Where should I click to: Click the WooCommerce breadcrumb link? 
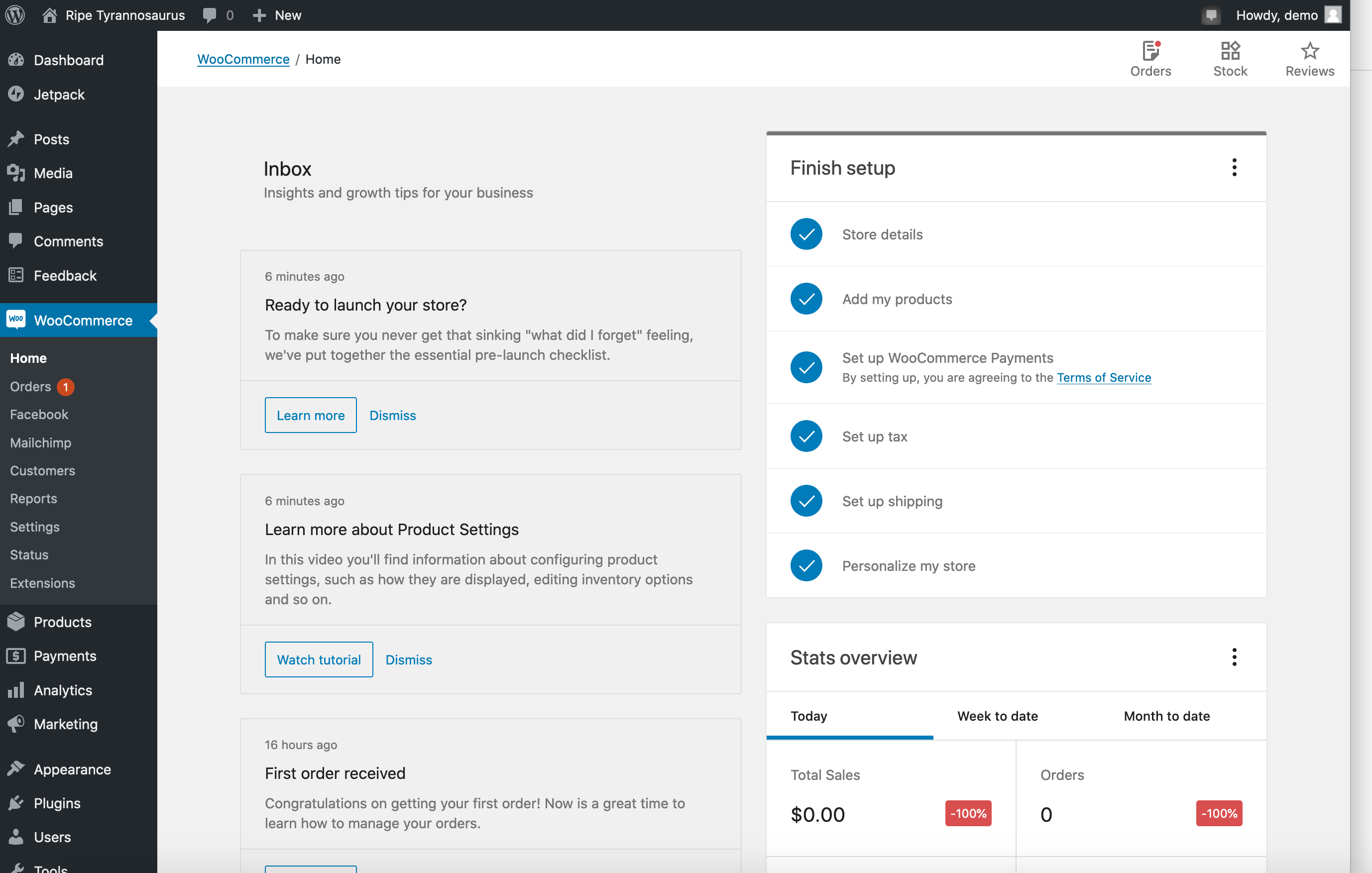[243, 59]
